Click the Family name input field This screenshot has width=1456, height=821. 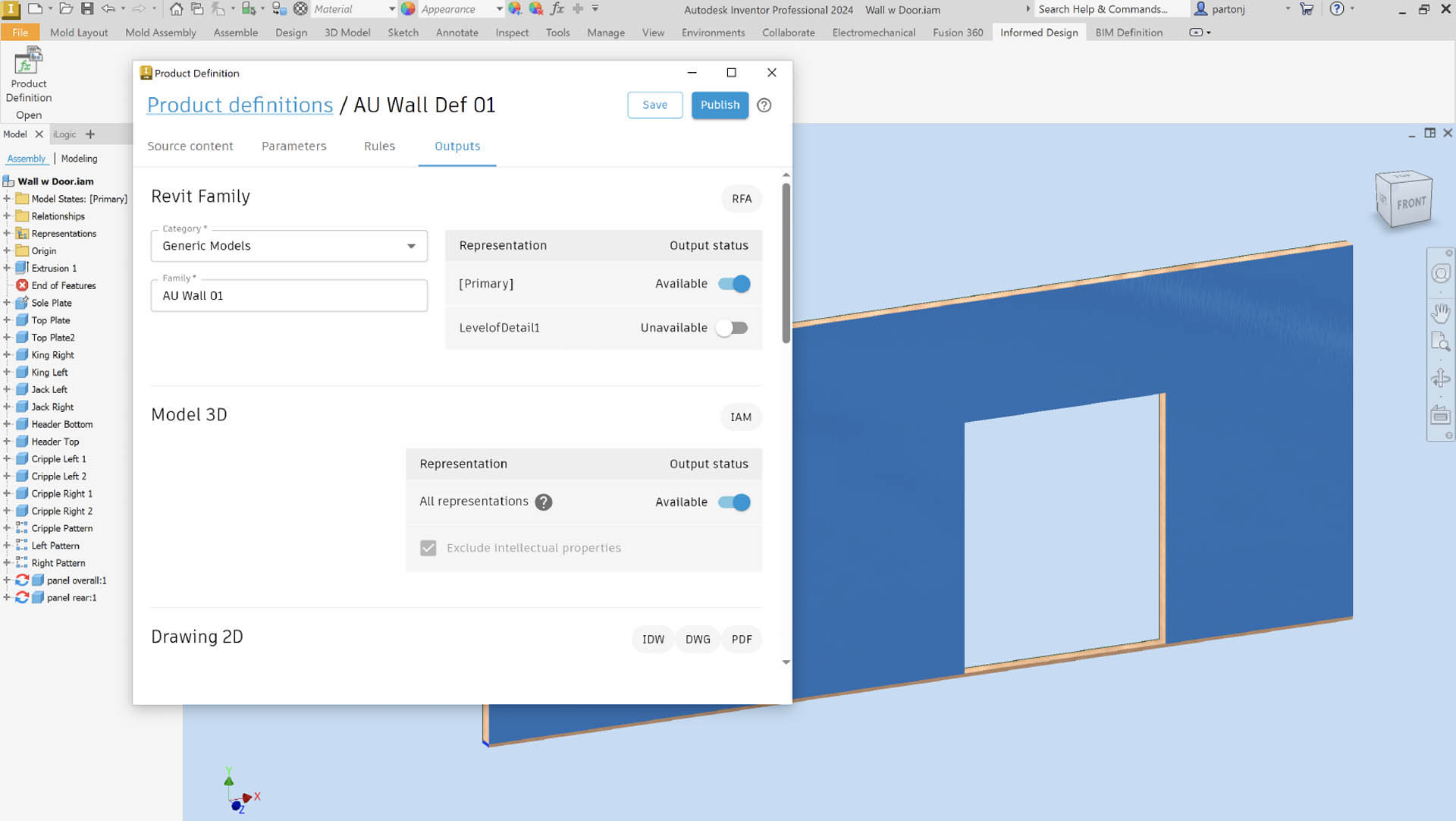point(289,296)
